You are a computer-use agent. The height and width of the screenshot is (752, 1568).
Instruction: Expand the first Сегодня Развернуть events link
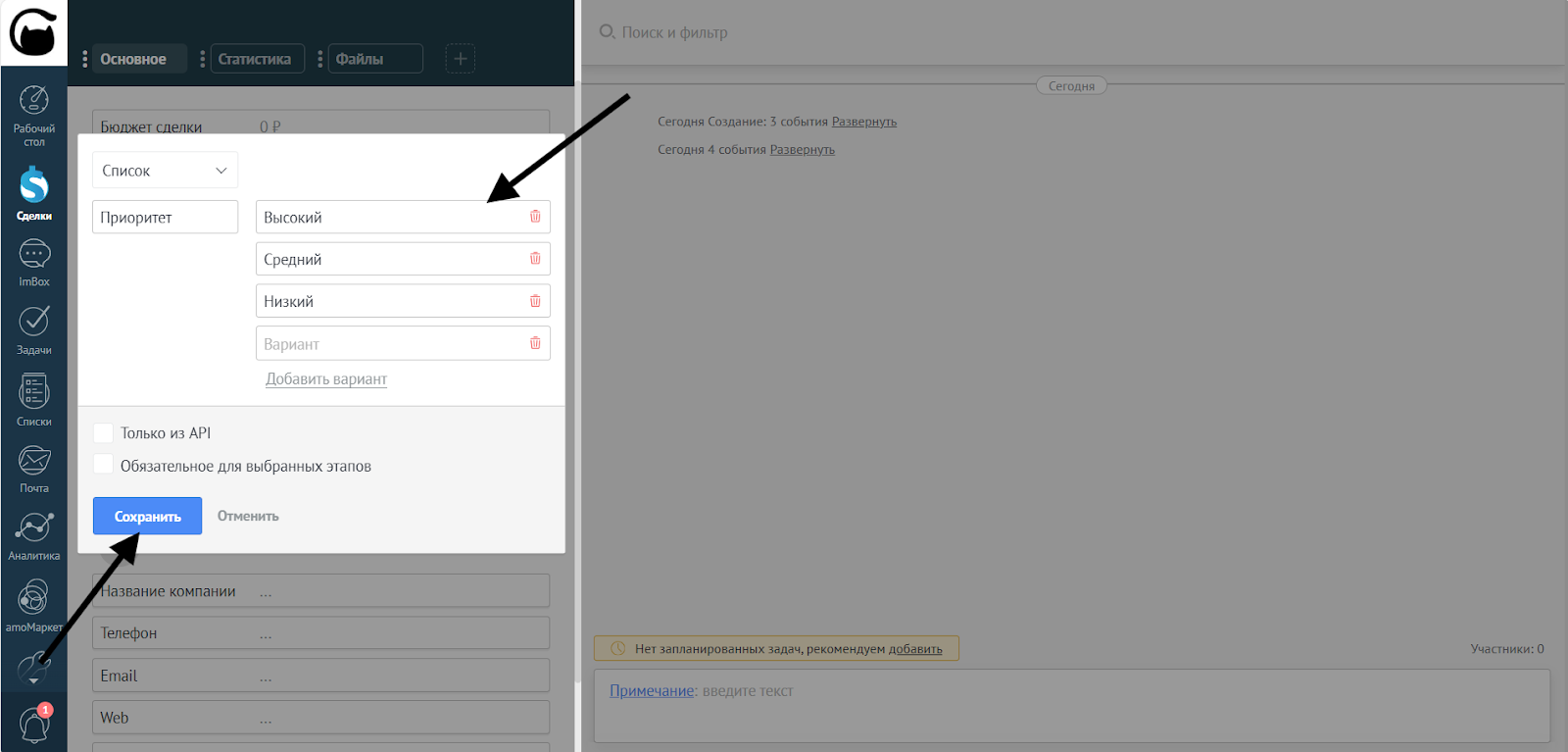point(863,122)
